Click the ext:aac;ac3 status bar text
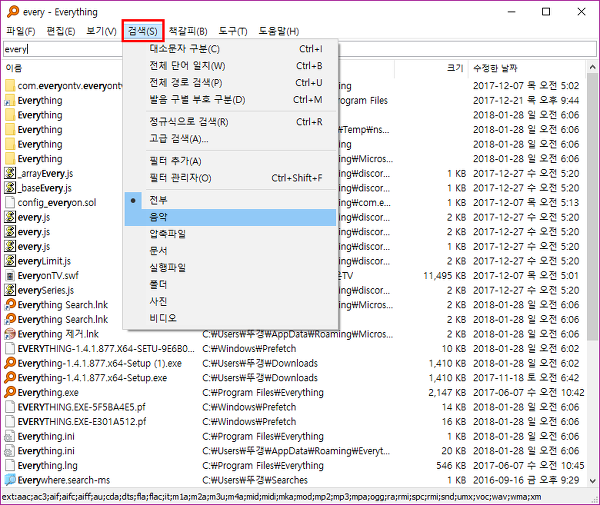Viewport: 600px width, 505px height. click(271, 497)
